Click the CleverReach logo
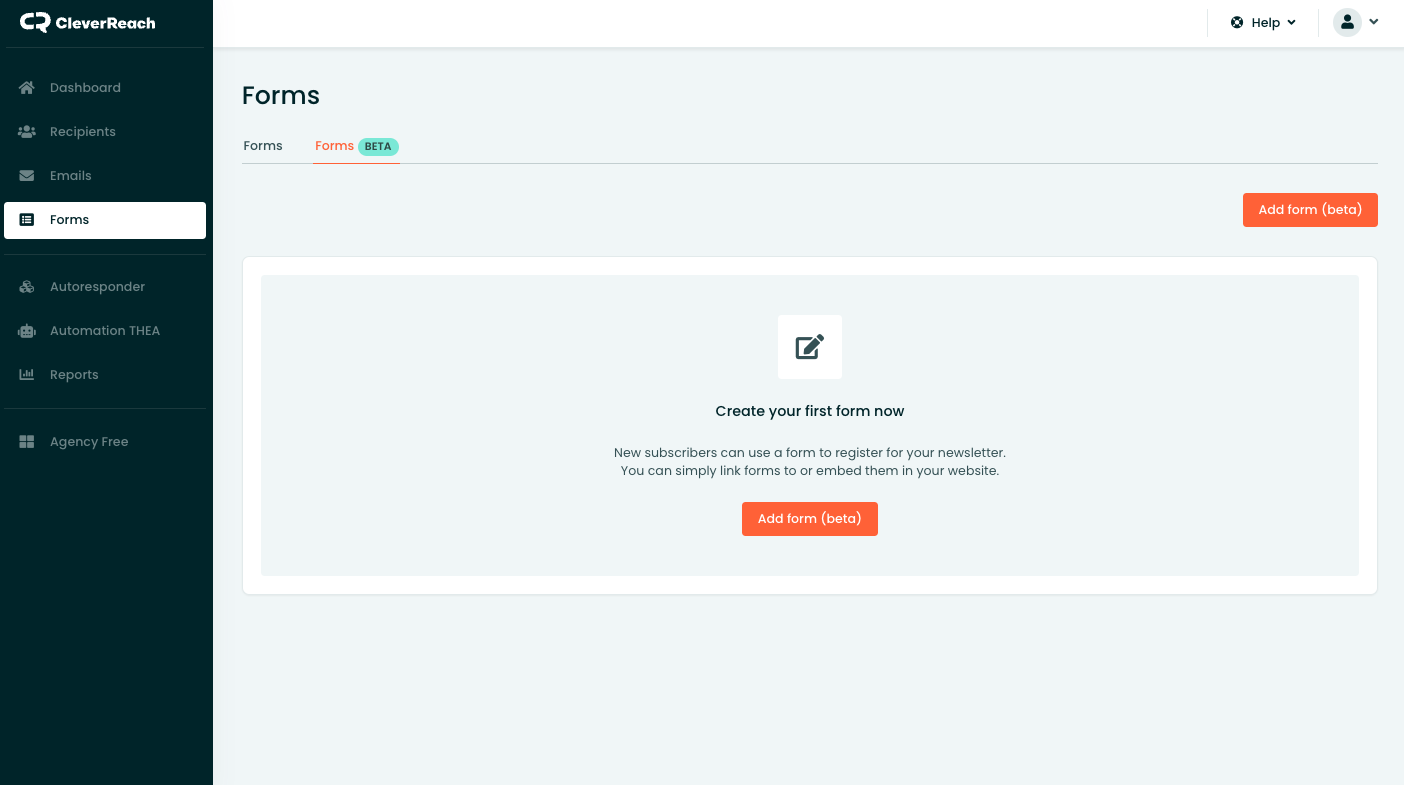 88,22
